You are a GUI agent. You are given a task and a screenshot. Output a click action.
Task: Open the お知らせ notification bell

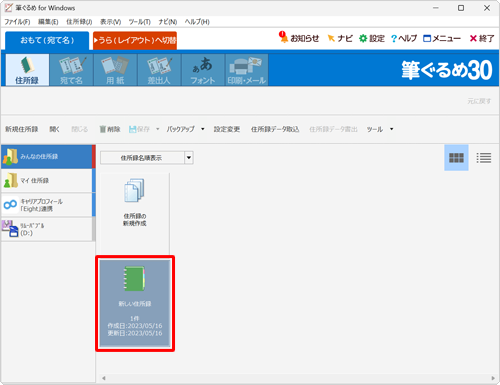click(299, 38)
